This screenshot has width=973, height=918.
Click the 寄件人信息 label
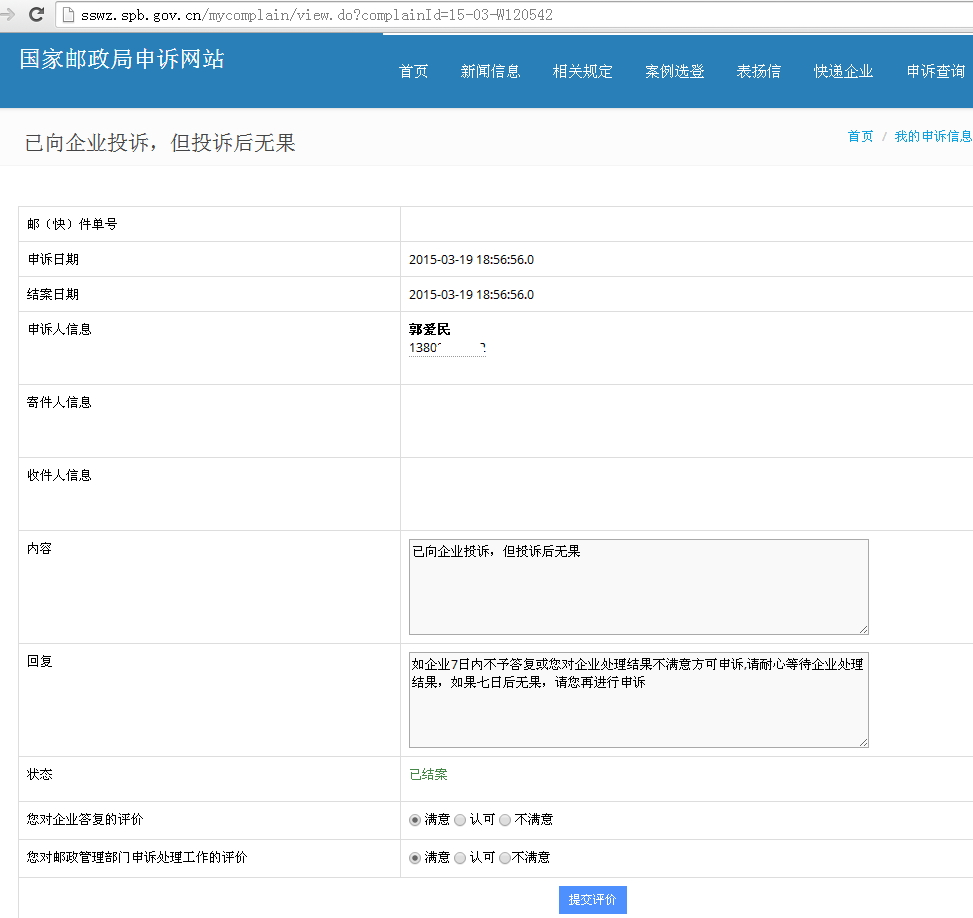[59, 402]
